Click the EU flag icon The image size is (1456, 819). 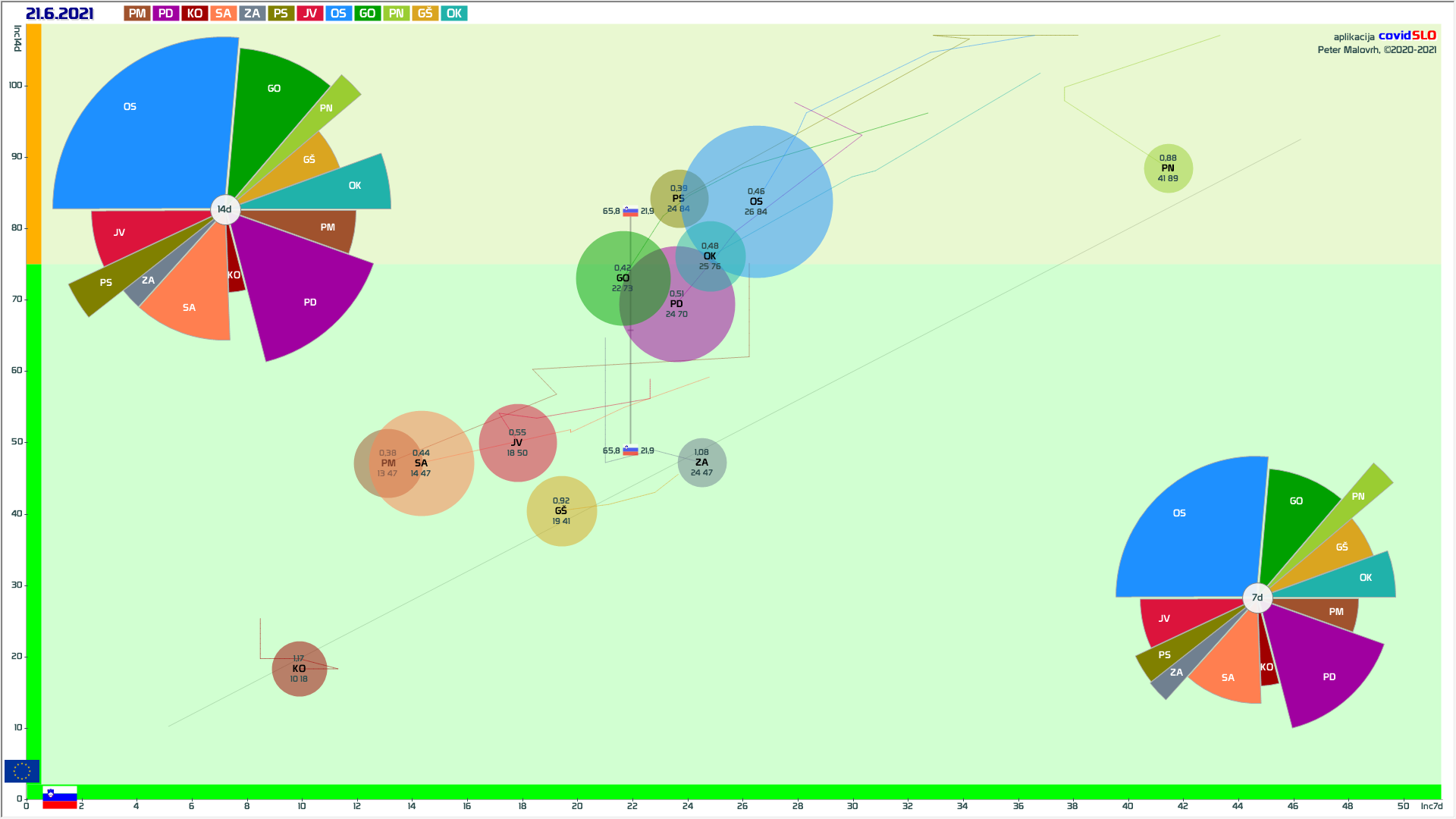coord(21,771)
